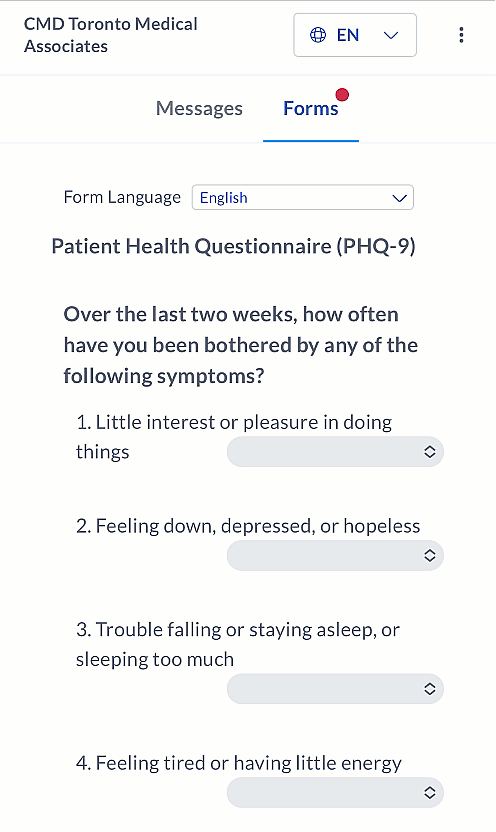
Task: Open answer dropdown for feeling down question
Action: 335,556
